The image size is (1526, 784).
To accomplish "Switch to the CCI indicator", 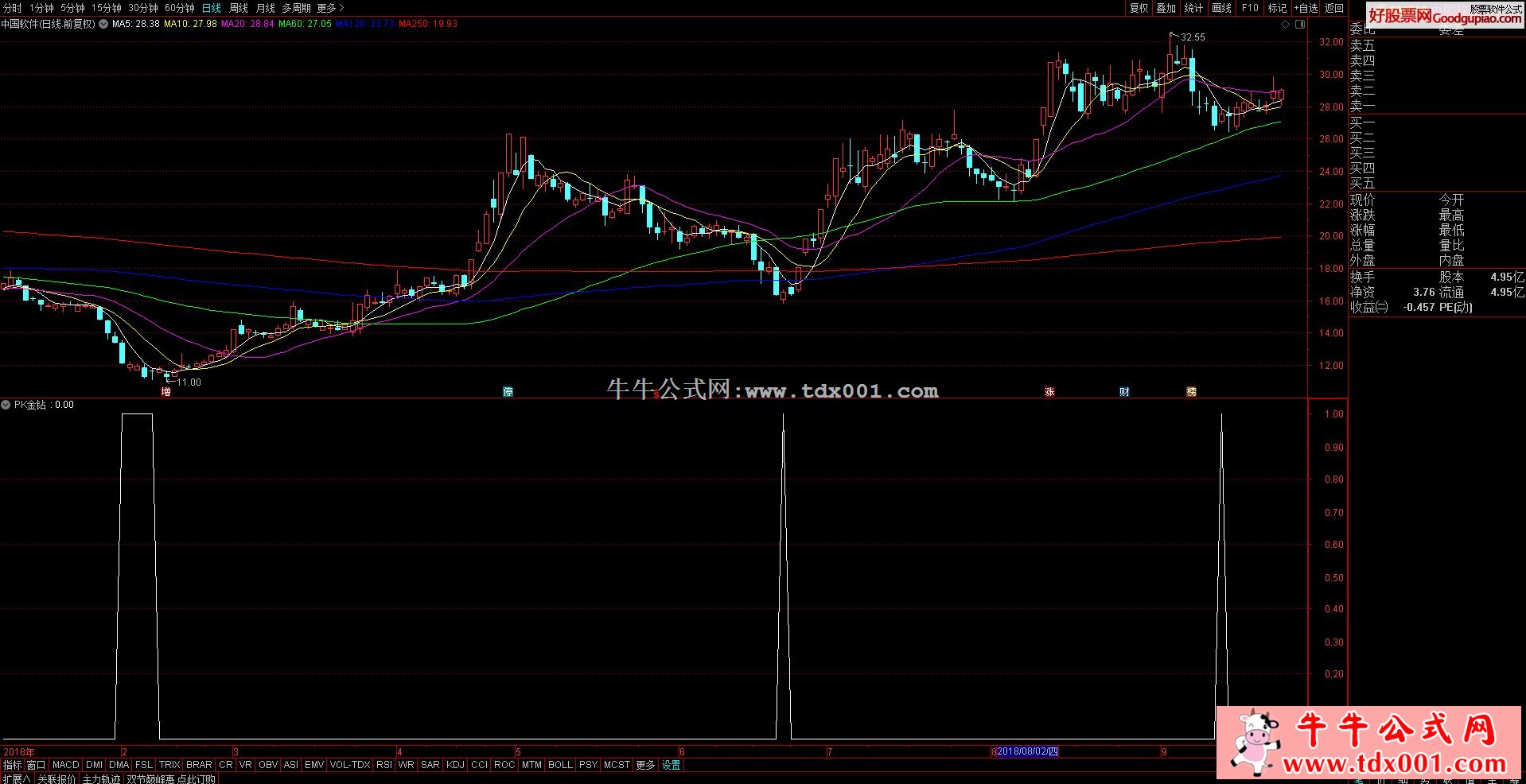I will (x=479, y=765).
